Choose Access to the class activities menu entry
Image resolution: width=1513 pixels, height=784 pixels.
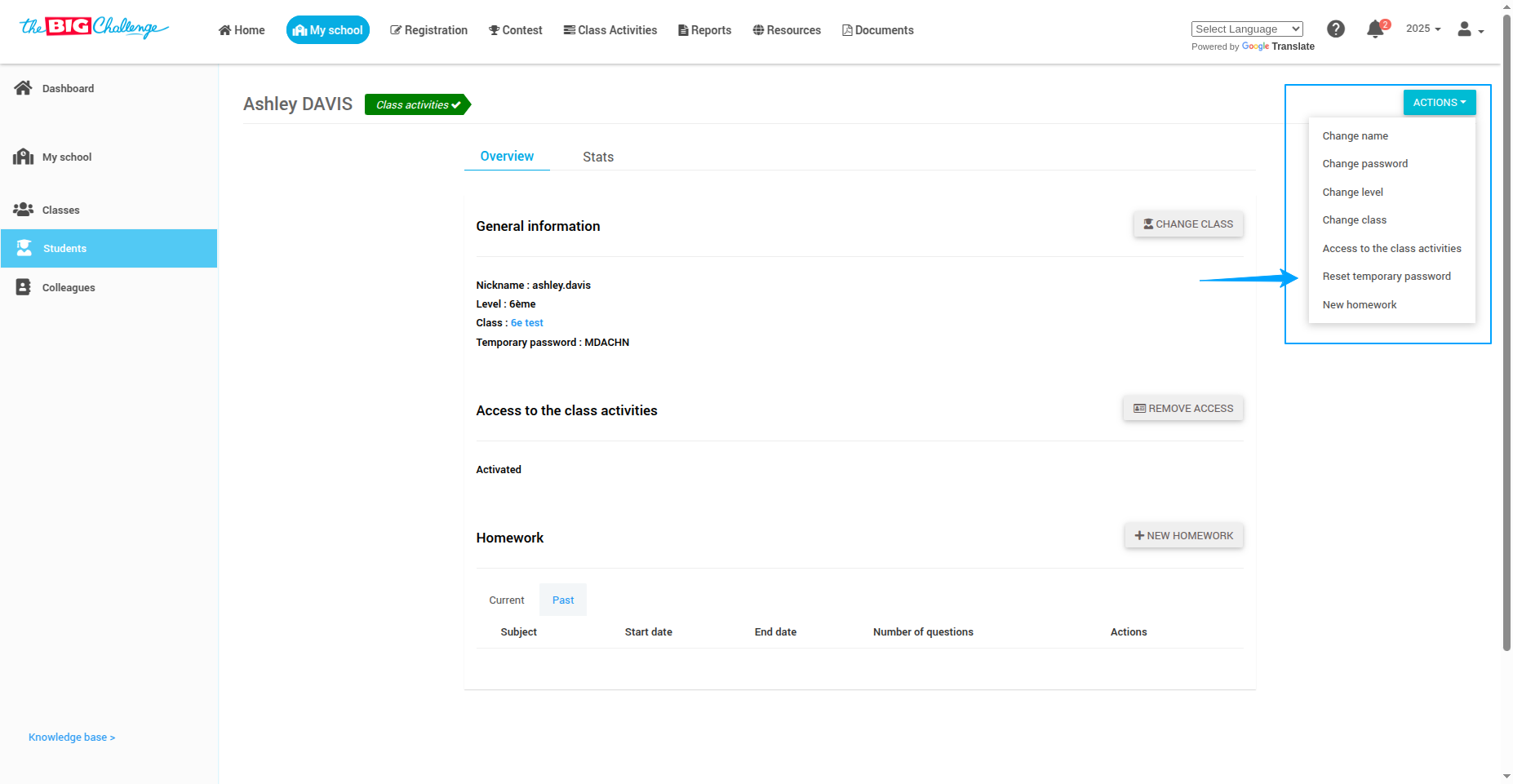(1392, 249)
